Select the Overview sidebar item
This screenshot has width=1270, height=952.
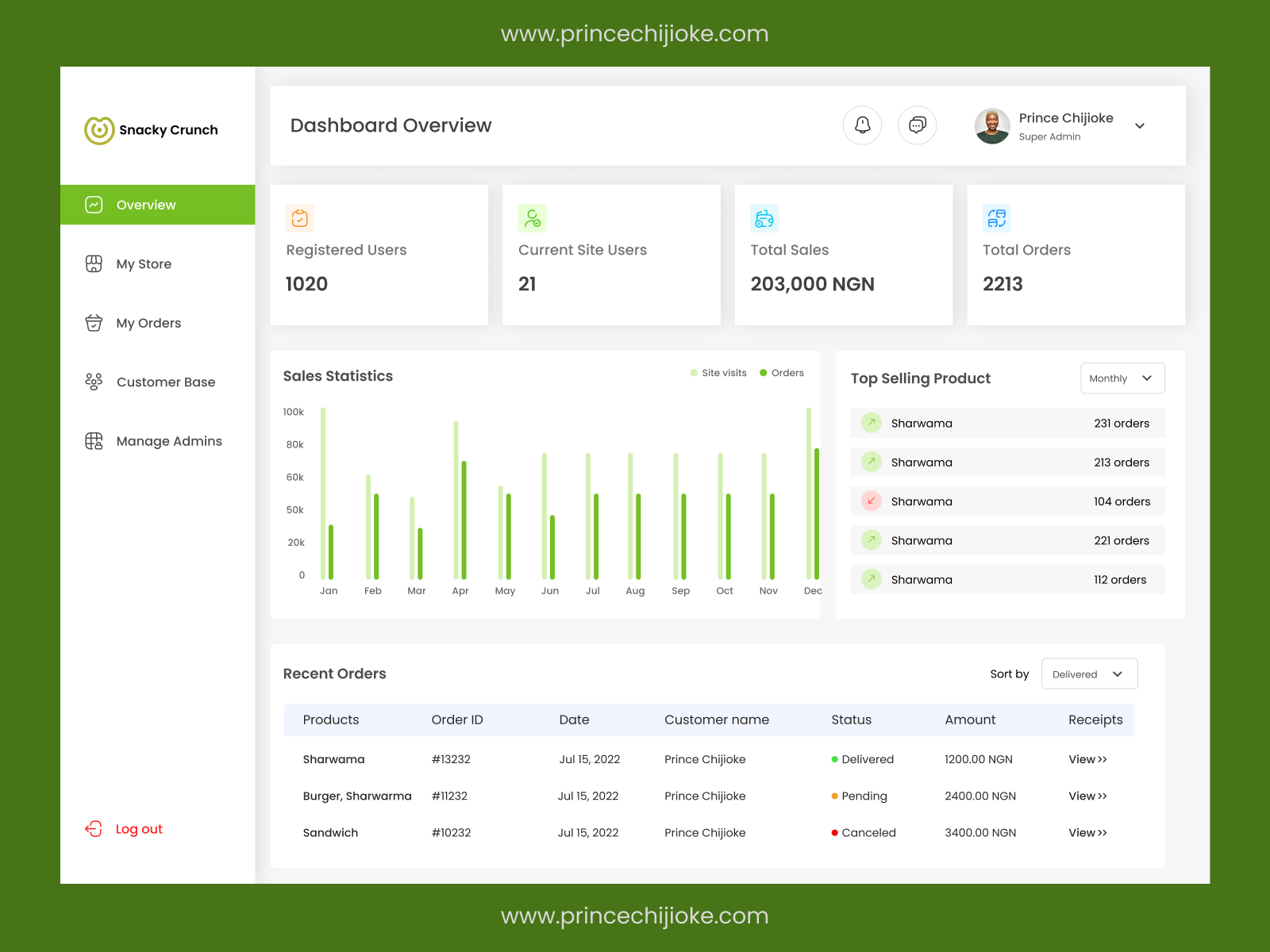click(146, 205)
